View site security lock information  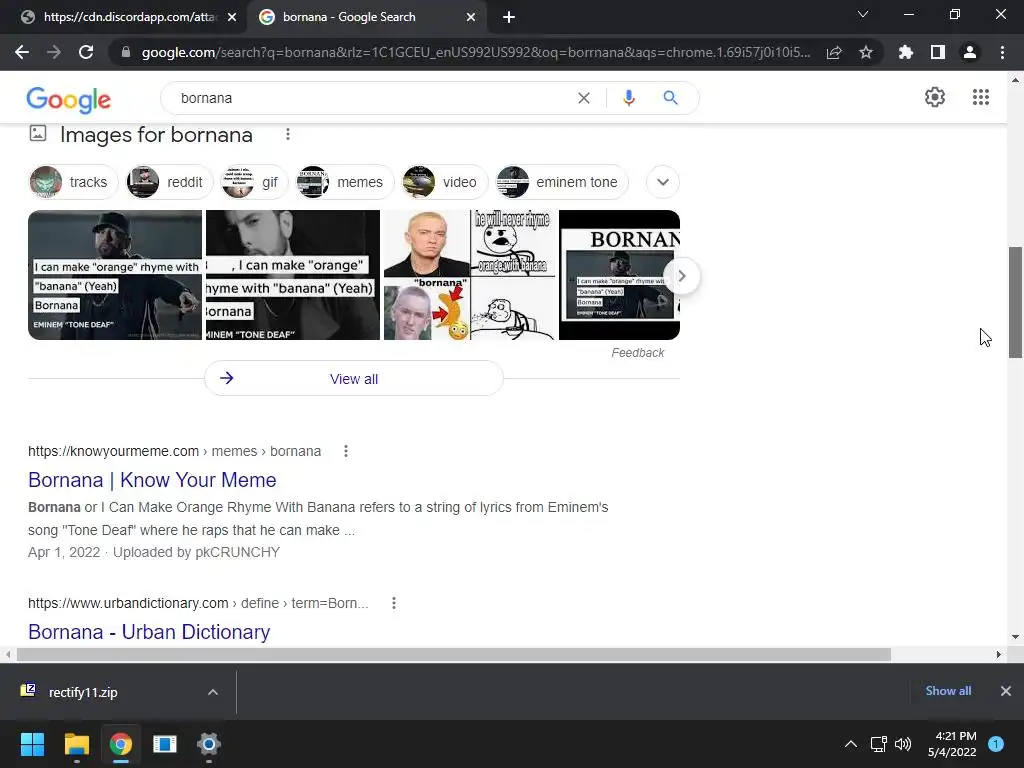point(125,52)
